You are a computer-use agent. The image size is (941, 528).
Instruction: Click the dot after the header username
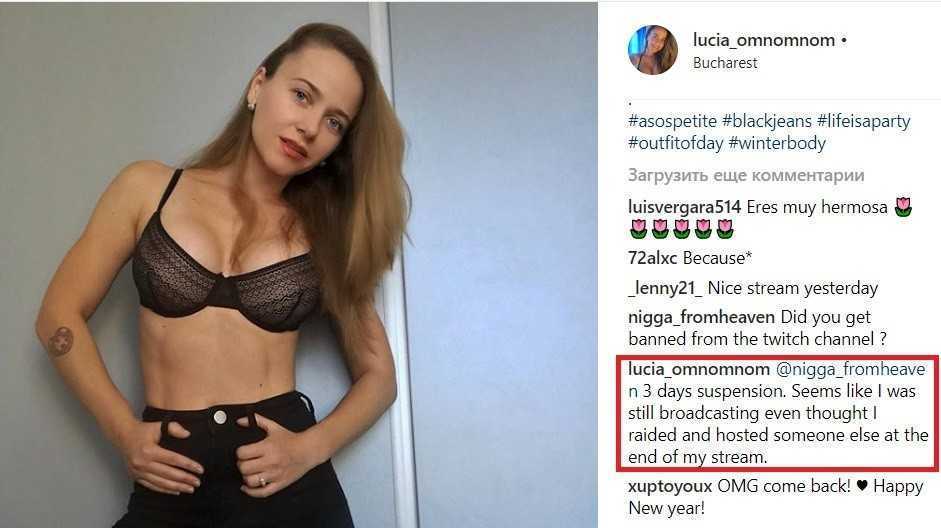coord(844,41)
